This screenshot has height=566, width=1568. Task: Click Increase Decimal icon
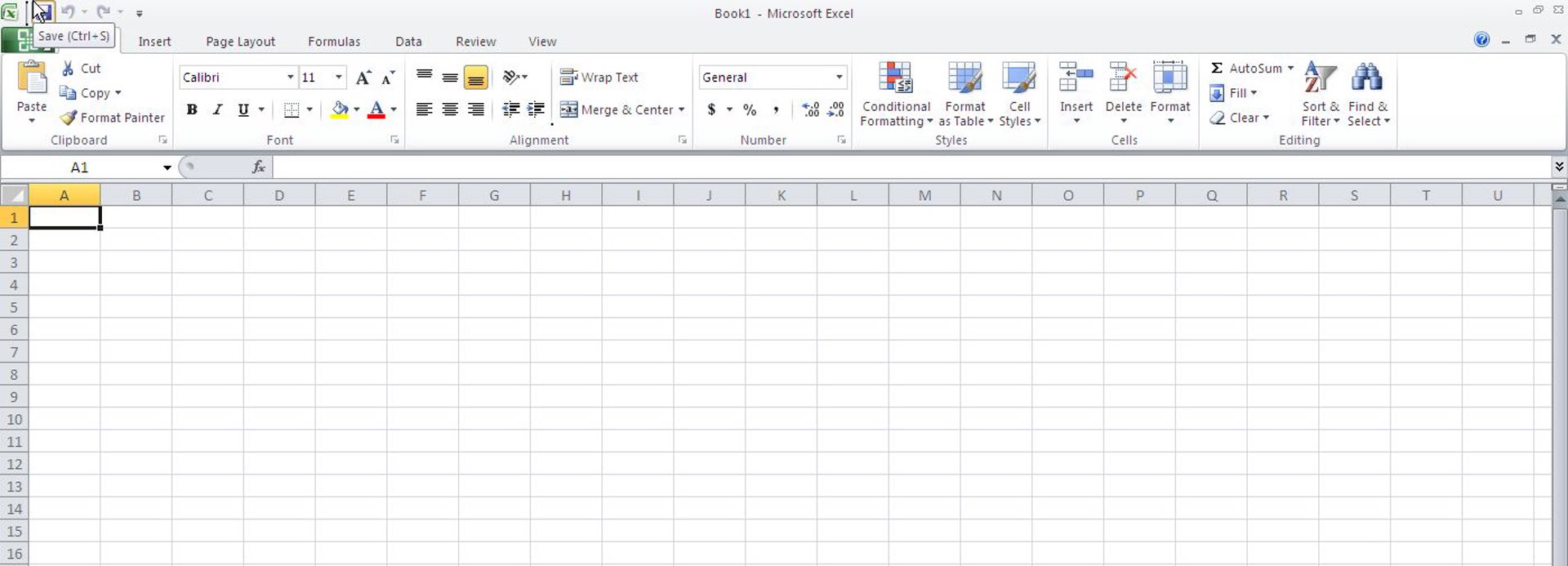tap(810, 109)
